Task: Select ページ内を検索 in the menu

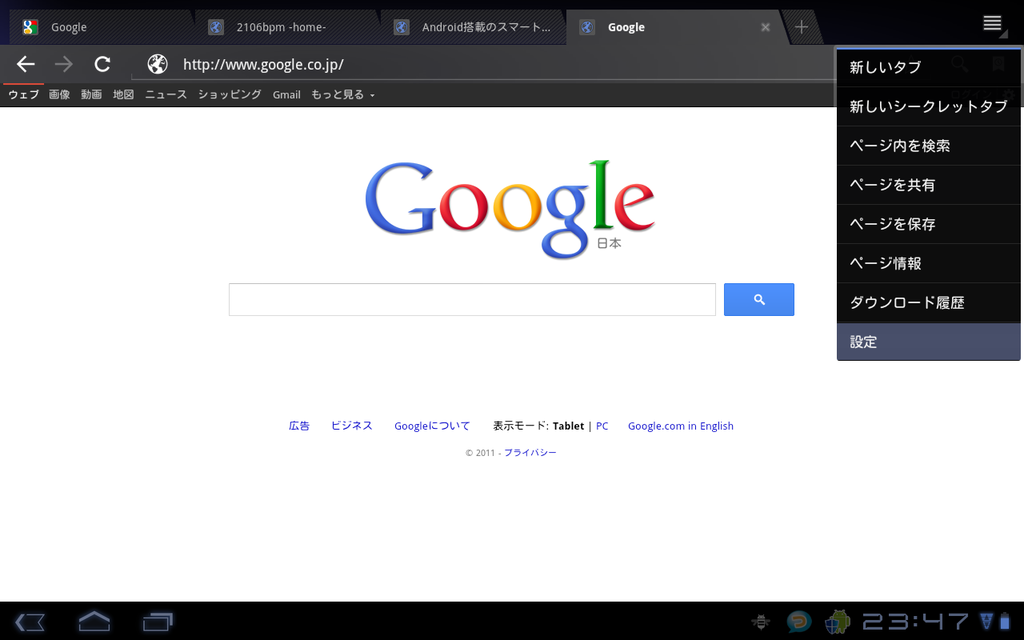Action: 928,146
